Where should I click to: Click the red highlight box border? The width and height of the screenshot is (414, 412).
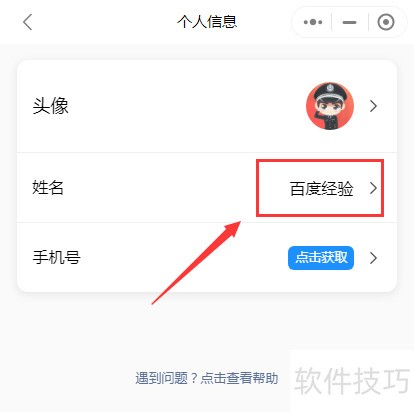click(320, 161)
